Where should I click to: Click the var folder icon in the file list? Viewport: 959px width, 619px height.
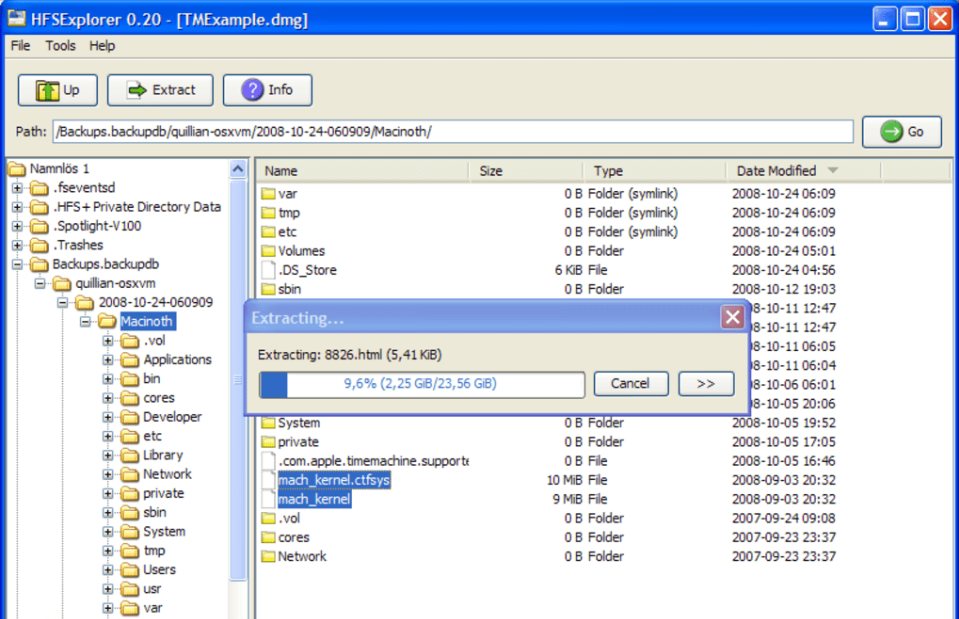[268, 194]
